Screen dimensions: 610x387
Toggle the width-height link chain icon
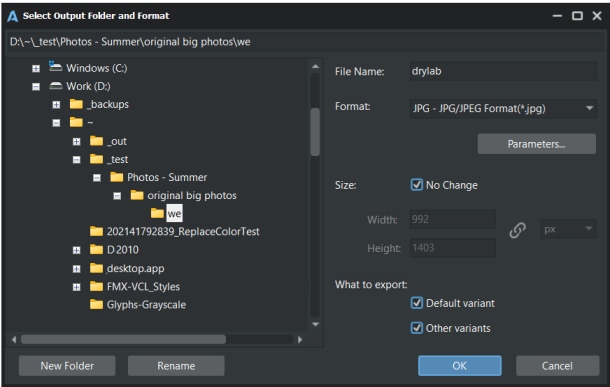click(x=517, y=230)
